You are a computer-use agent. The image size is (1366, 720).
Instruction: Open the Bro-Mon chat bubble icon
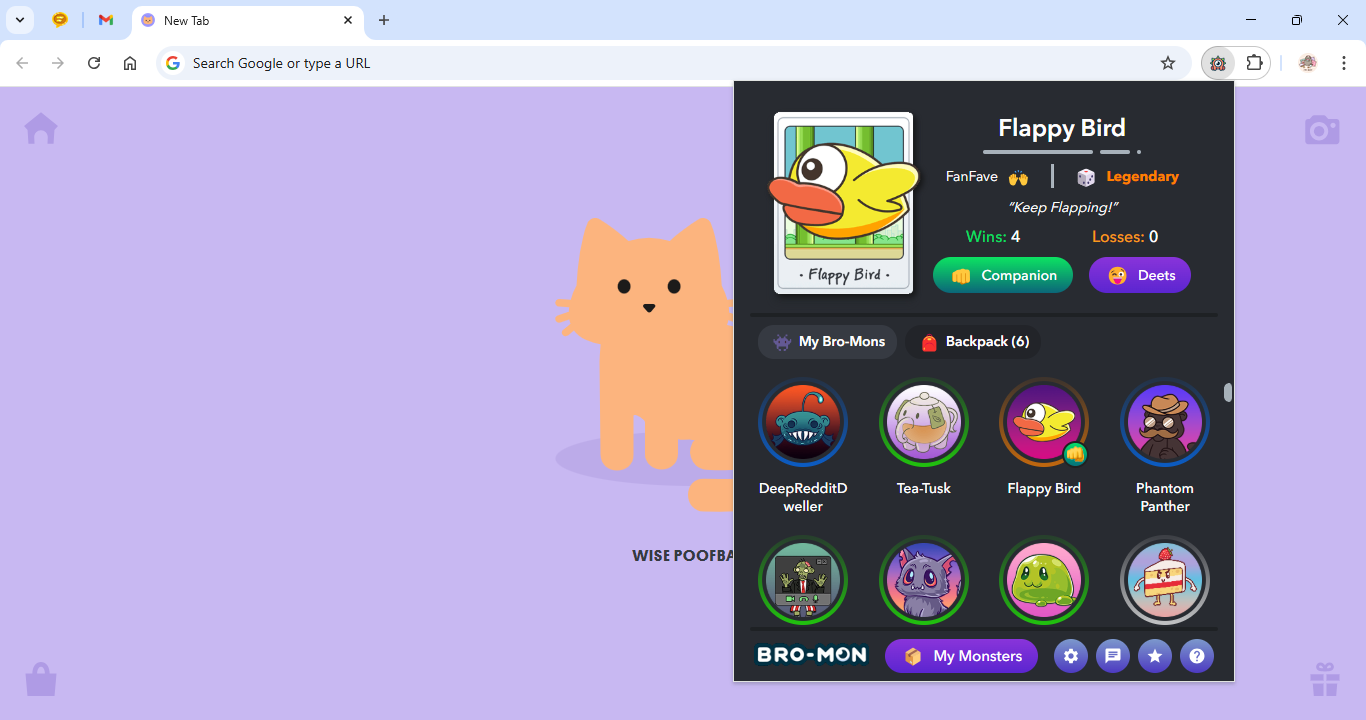click(x=1113, y=656)
